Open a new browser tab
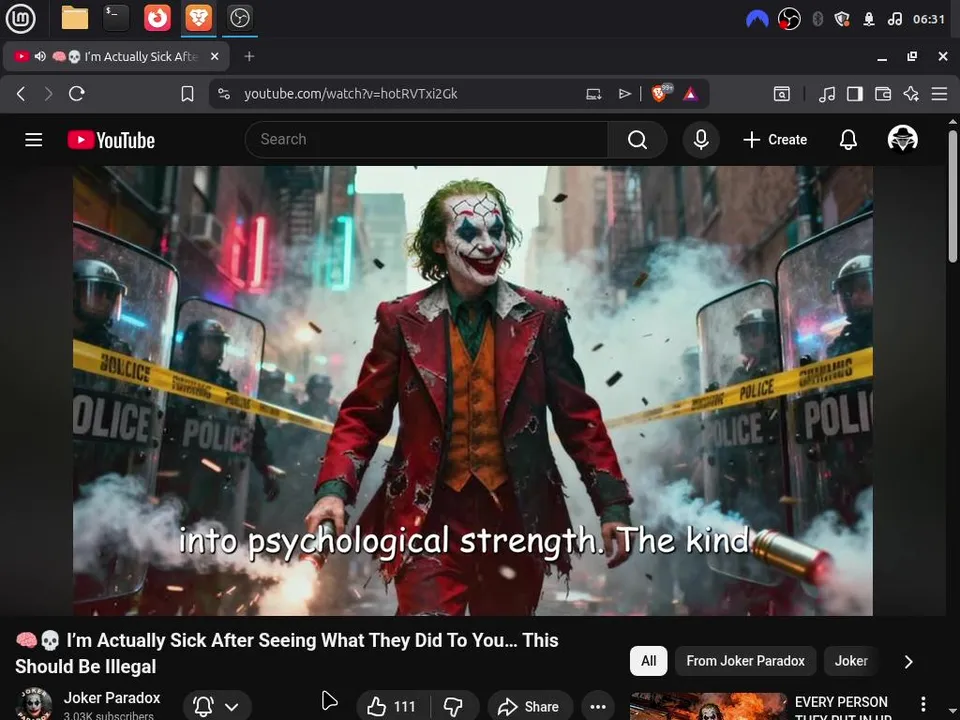Image resolution: width=960 pixels, height=720 pixels. tap(249, 56)
